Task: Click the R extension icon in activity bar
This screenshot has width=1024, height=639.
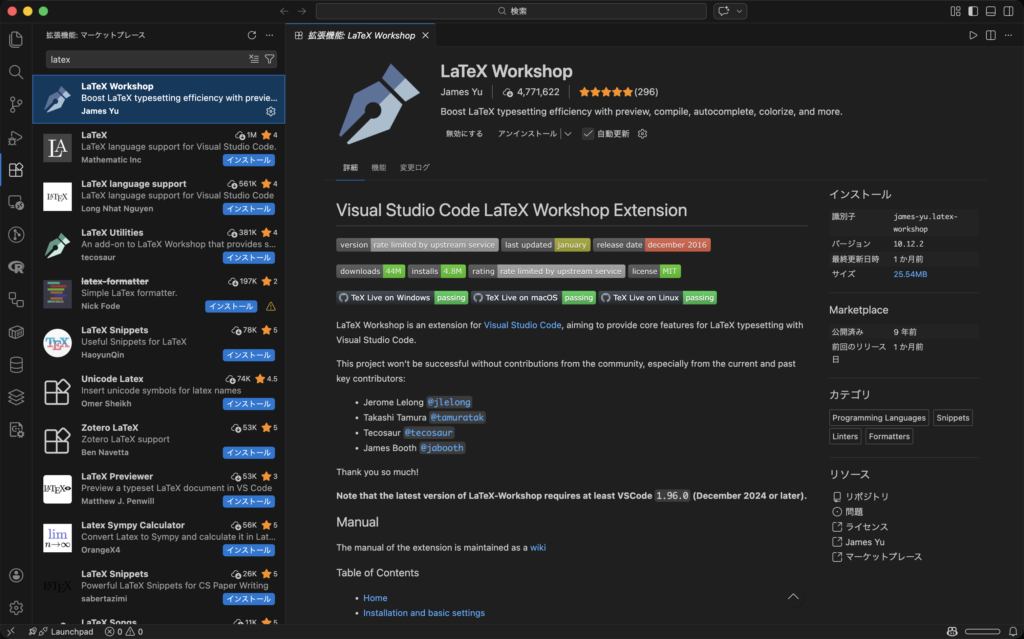Action: [x=15, y=267]
